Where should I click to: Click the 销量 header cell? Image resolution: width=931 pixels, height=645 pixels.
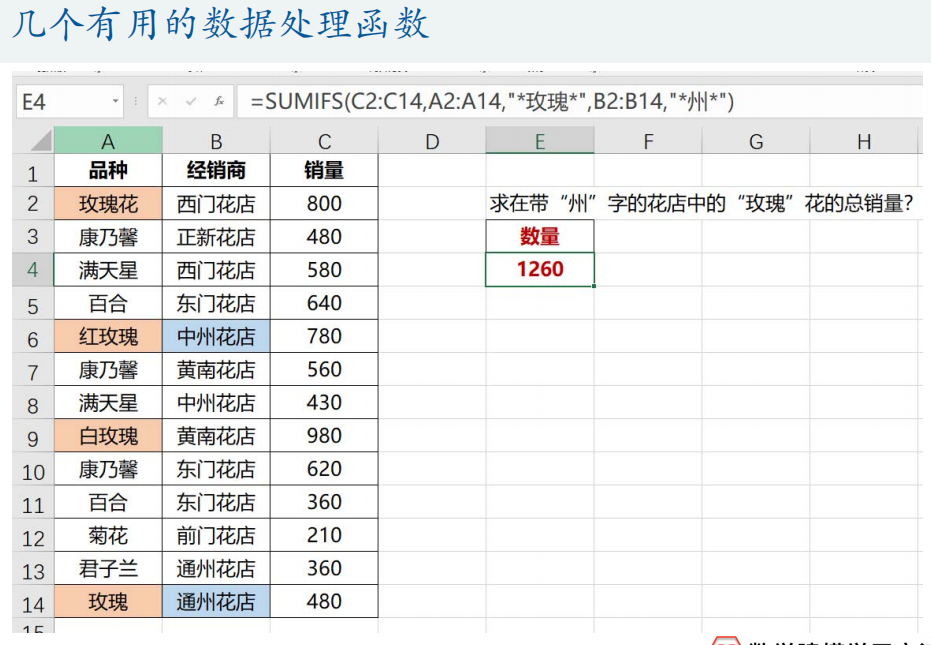point(324,171)
